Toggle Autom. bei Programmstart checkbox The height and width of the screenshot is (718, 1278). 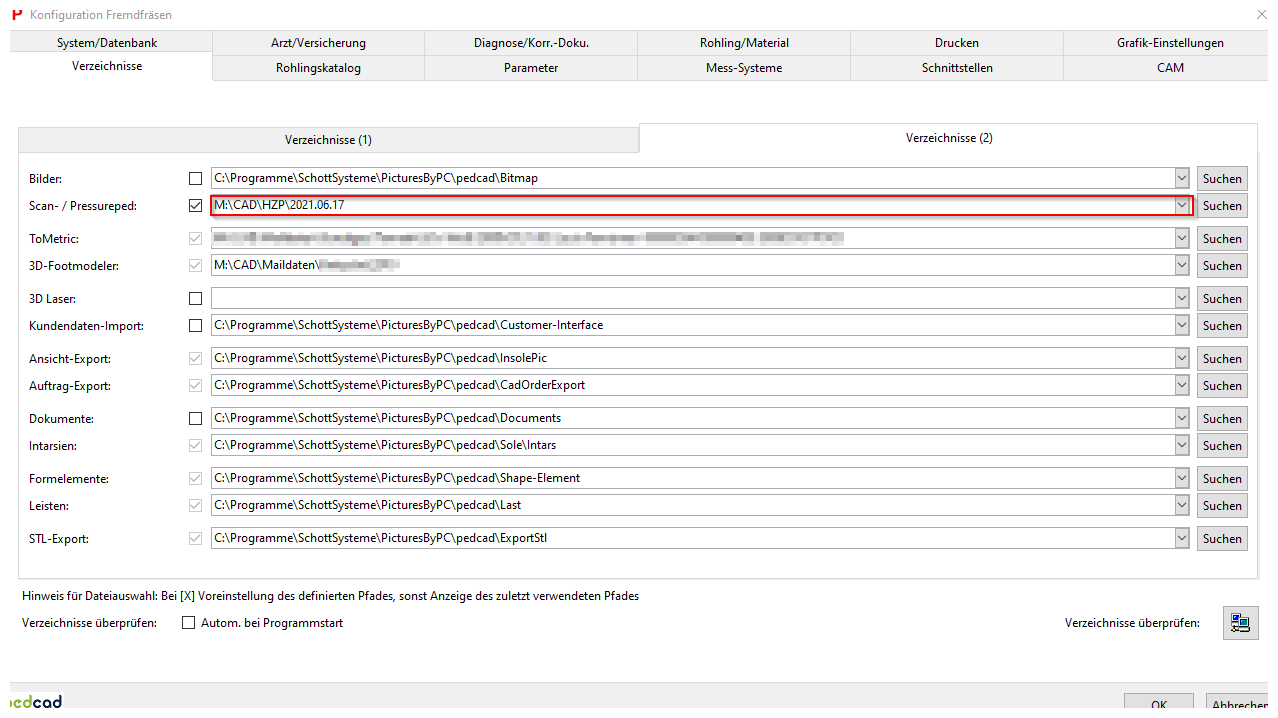tap(189, 623)
